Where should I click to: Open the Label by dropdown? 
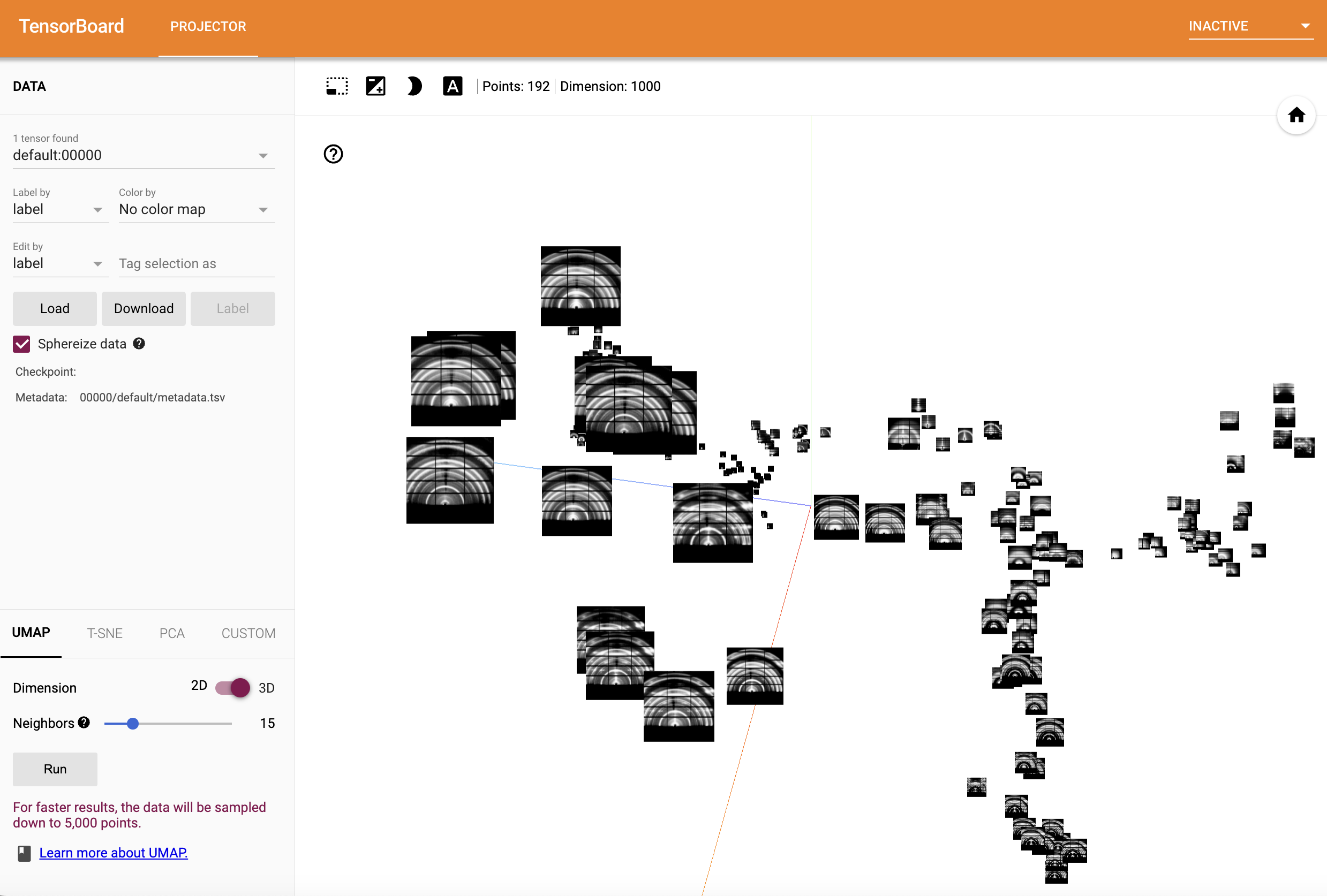click(60, 209)
